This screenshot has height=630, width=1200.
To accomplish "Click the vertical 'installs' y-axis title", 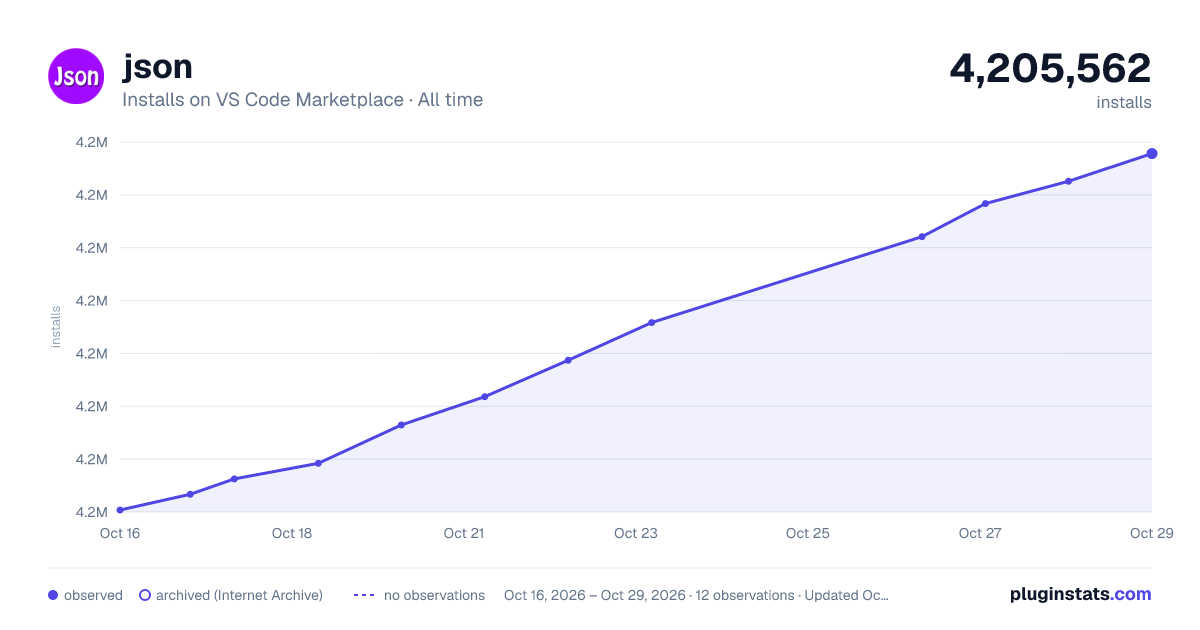I will (x=56, y=327).
